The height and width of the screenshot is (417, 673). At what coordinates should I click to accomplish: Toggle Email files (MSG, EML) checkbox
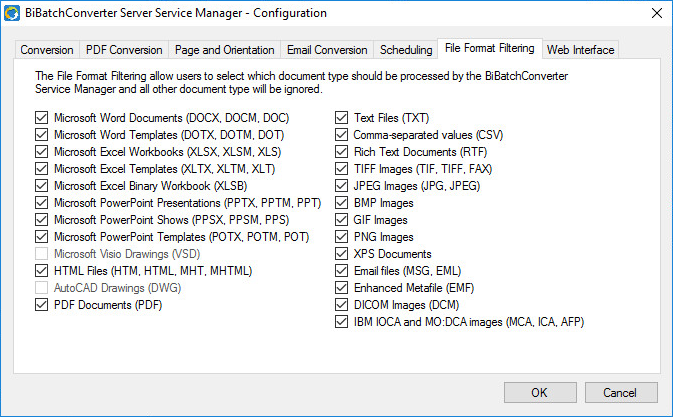point(341,271)
